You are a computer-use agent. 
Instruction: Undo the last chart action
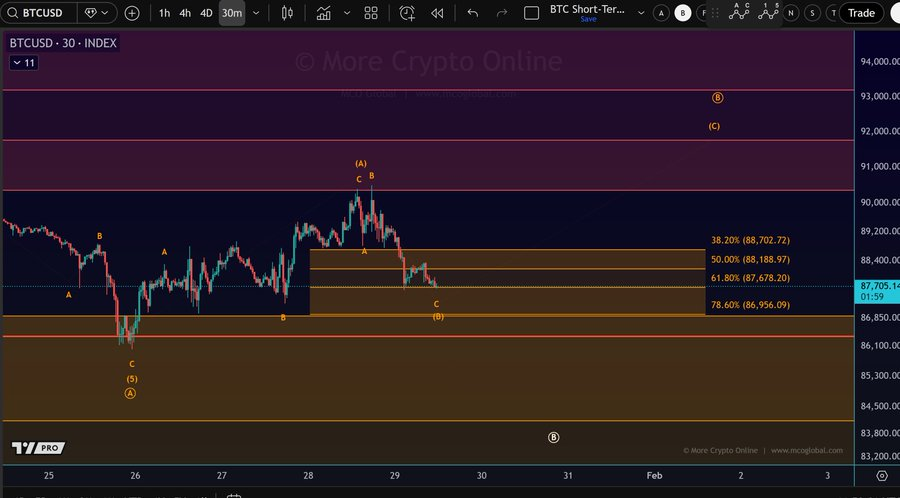pyautogui.click(x=473, y=13)
